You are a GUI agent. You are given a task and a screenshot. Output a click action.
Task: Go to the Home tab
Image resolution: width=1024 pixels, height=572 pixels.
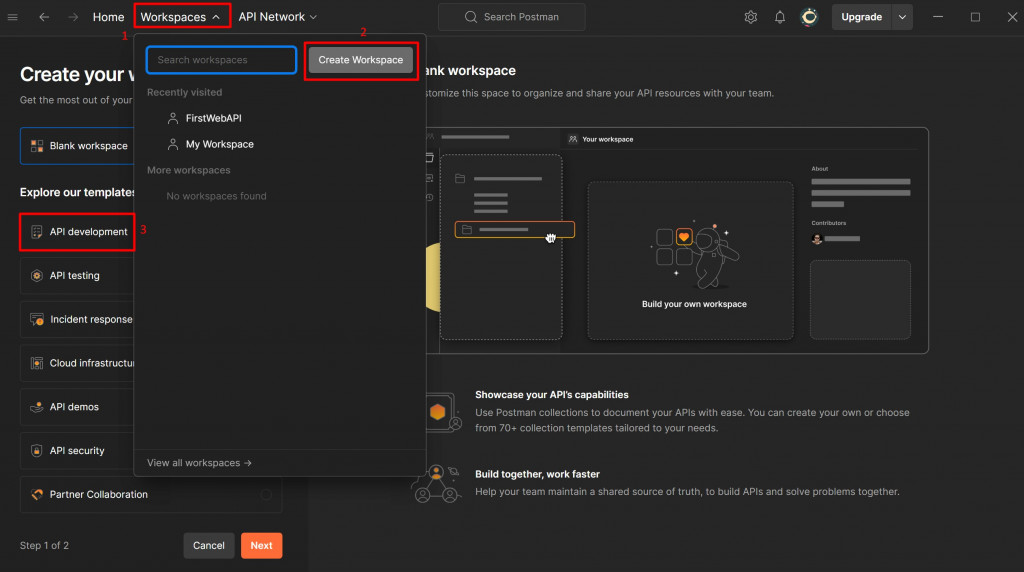[x=108, y=17]
